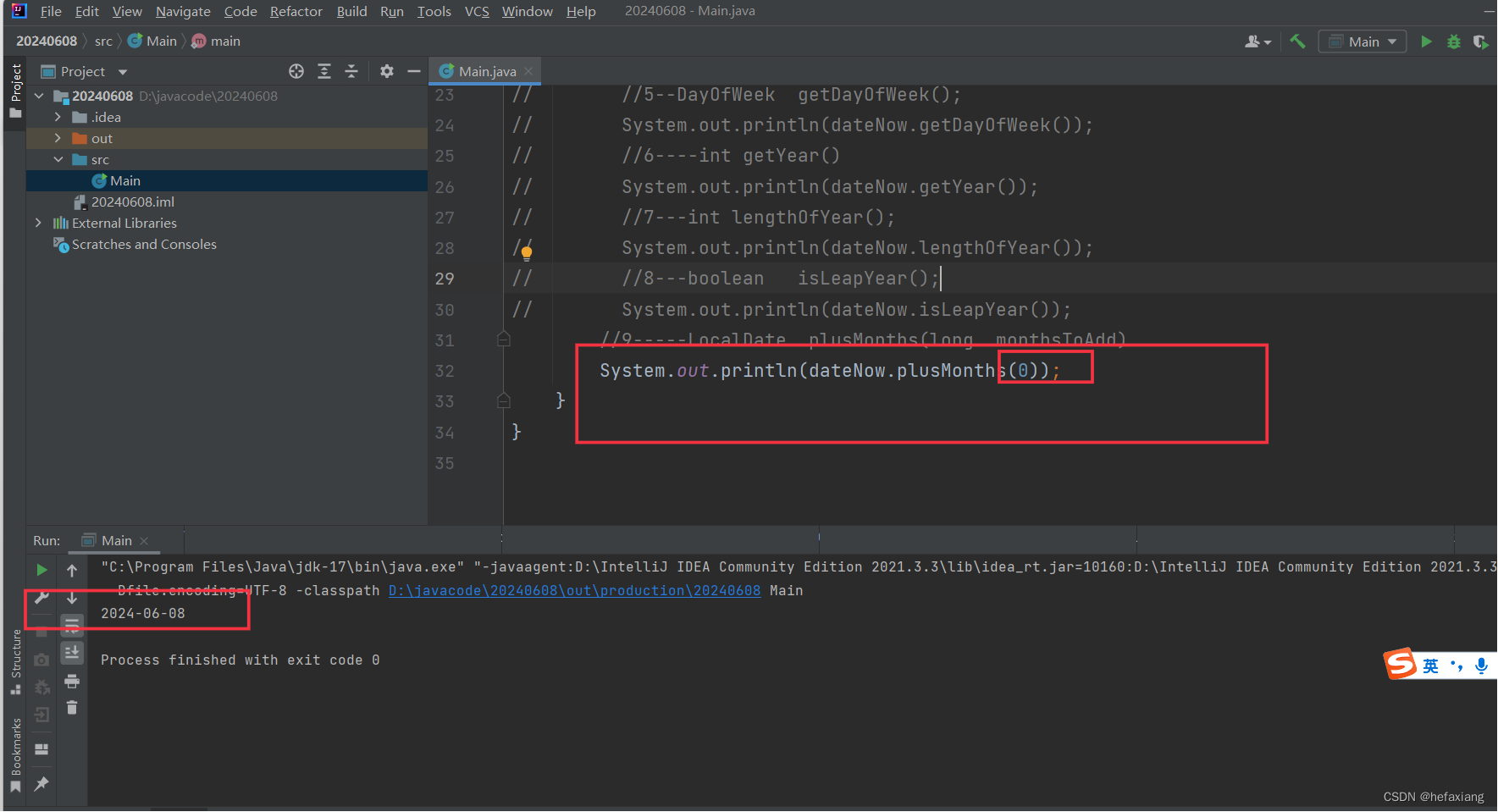Screen dimensions: 1498x812
Task: Hide the Project panel via minus icon
Action: pos(414,71)
